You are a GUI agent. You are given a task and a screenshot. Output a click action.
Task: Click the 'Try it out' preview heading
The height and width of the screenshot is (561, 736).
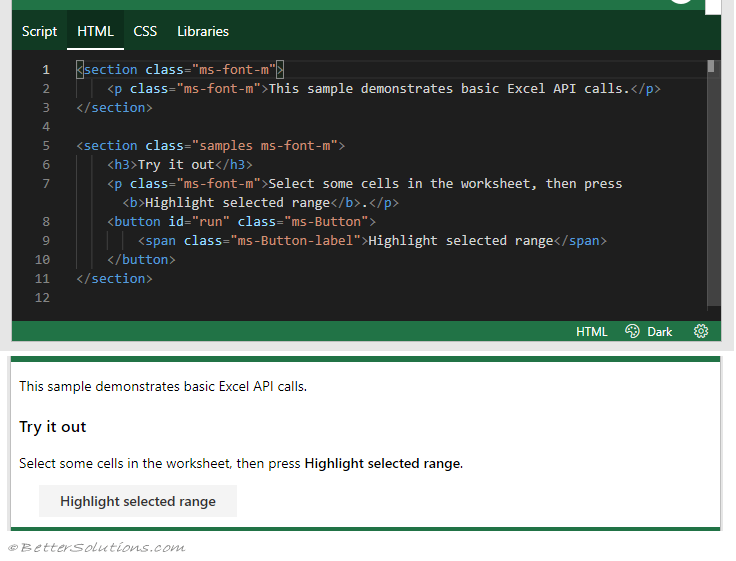tap(53, 427)
